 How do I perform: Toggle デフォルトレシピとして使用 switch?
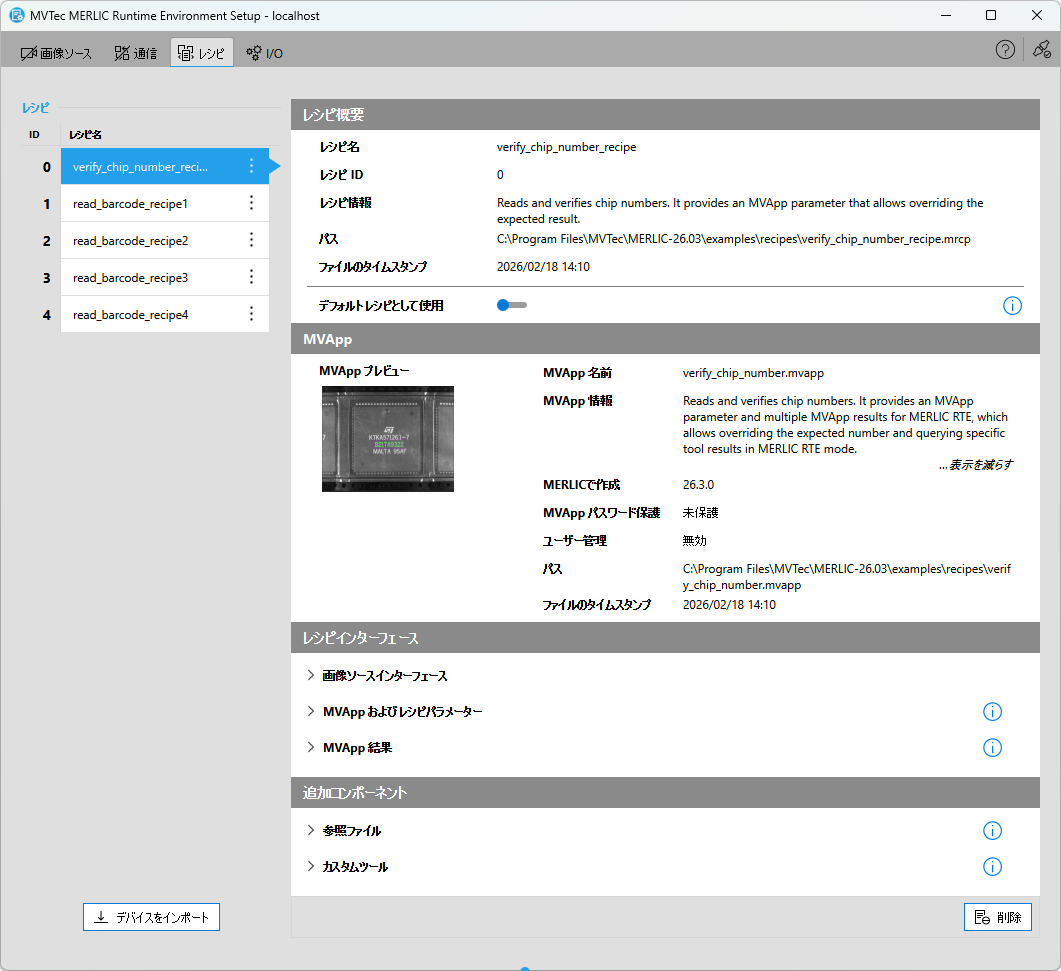[x=511, y=305]
